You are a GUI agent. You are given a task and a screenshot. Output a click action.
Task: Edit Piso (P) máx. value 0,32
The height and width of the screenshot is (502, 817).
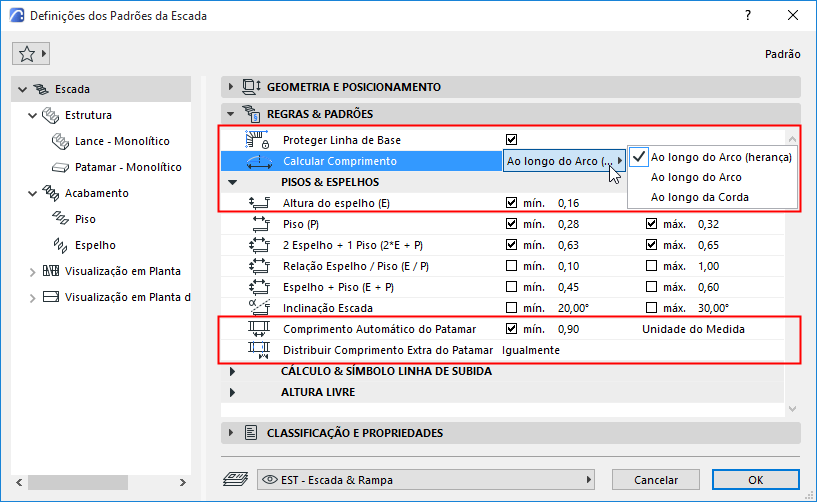point(708,224)
